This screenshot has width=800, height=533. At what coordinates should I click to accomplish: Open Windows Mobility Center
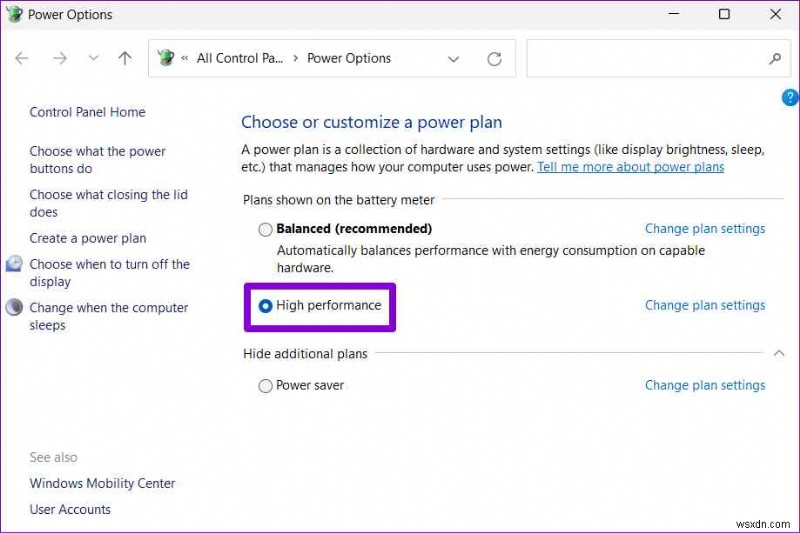(x=102, y=484)
